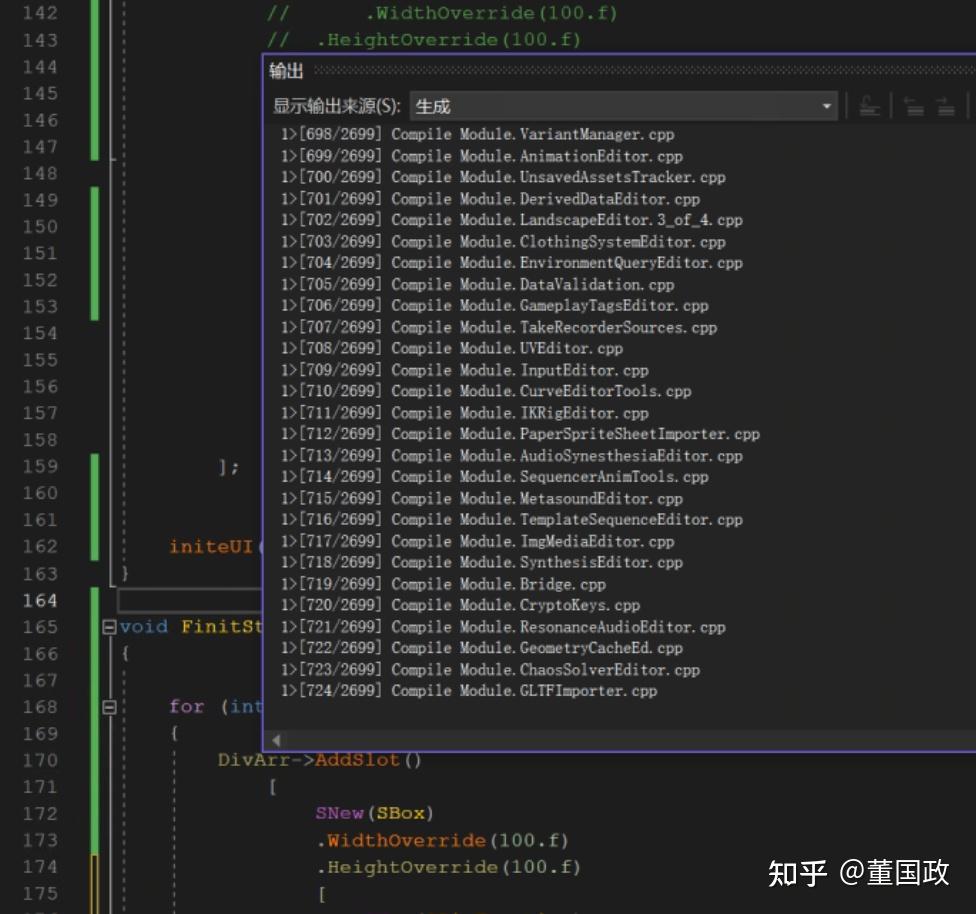Select output line Module.ClothingSystemEditor.cpp
The height and width of the screenshot is (914, 976).
(503, 242)
